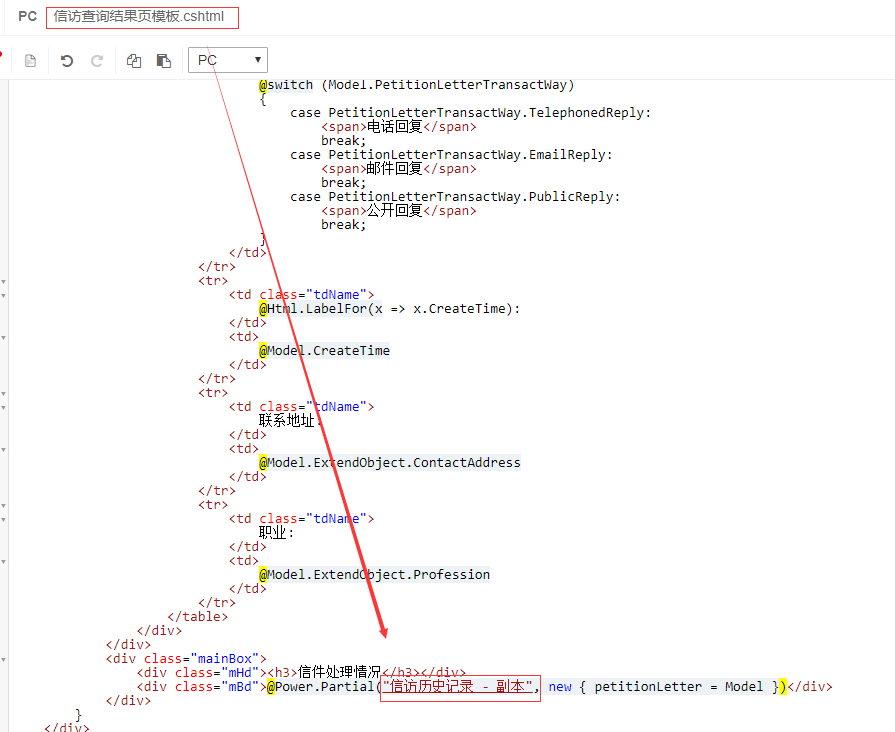The image size is (895, 732).
Task: Click the @switch PetitionLetterTransactWay statement
Action: coord(417,85)
